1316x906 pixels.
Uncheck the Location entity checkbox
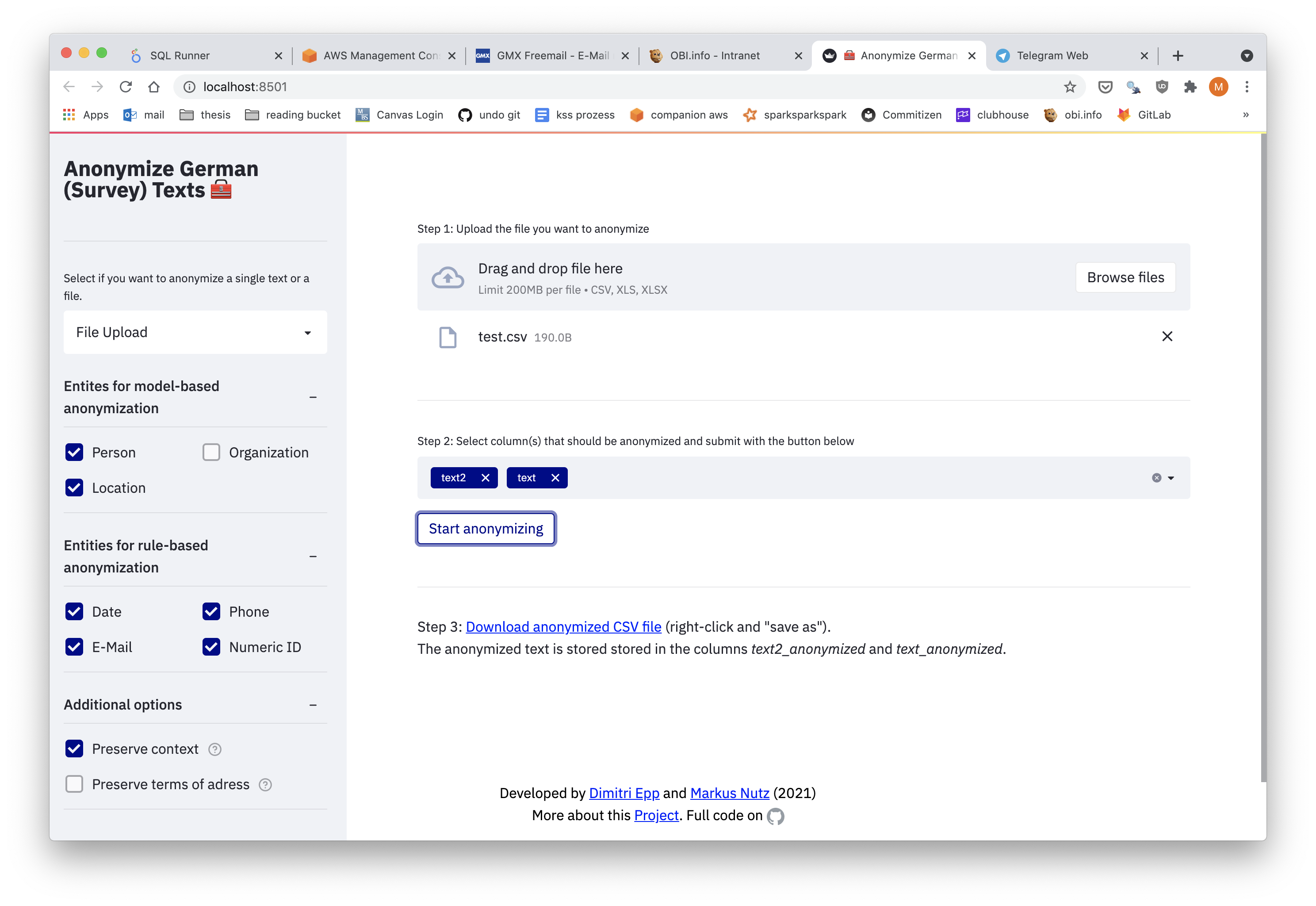click(74, 488)
